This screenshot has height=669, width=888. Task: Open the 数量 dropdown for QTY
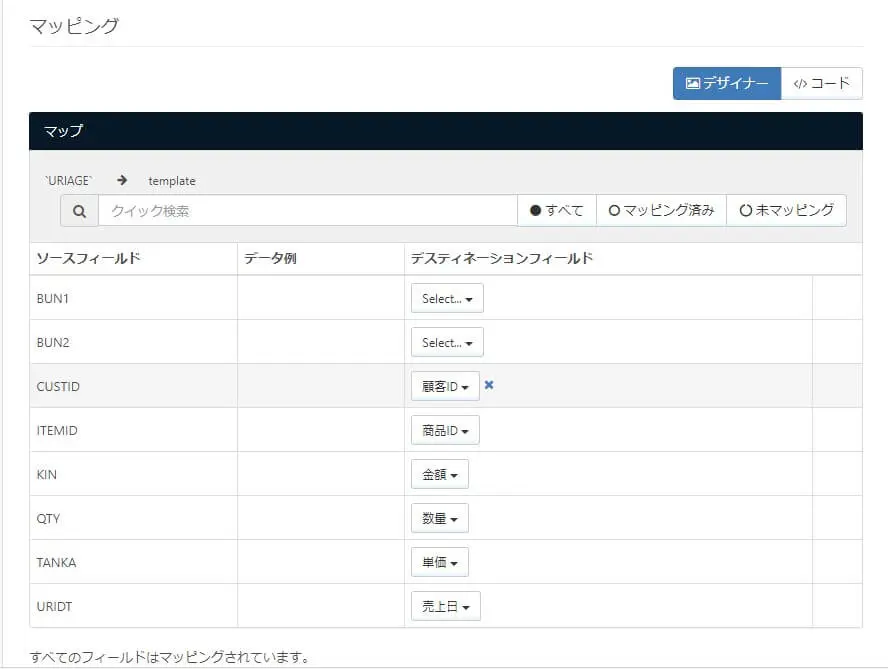439,518
